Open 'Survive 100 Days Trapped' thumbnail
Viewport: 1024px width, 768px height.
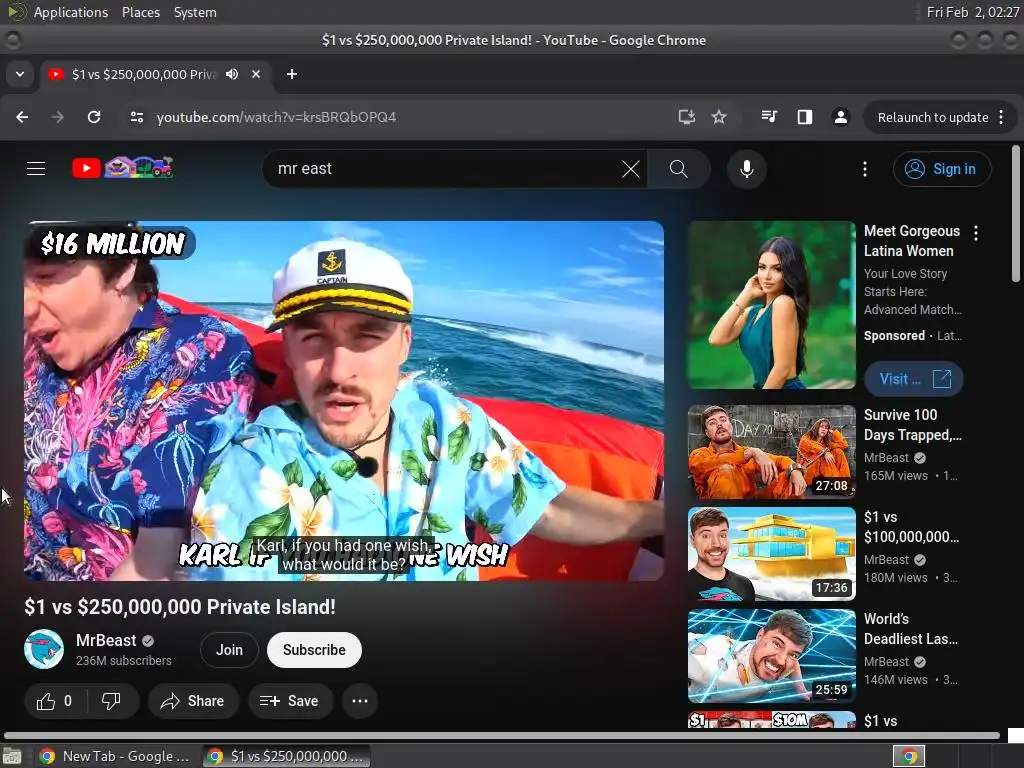click(771, 452)
